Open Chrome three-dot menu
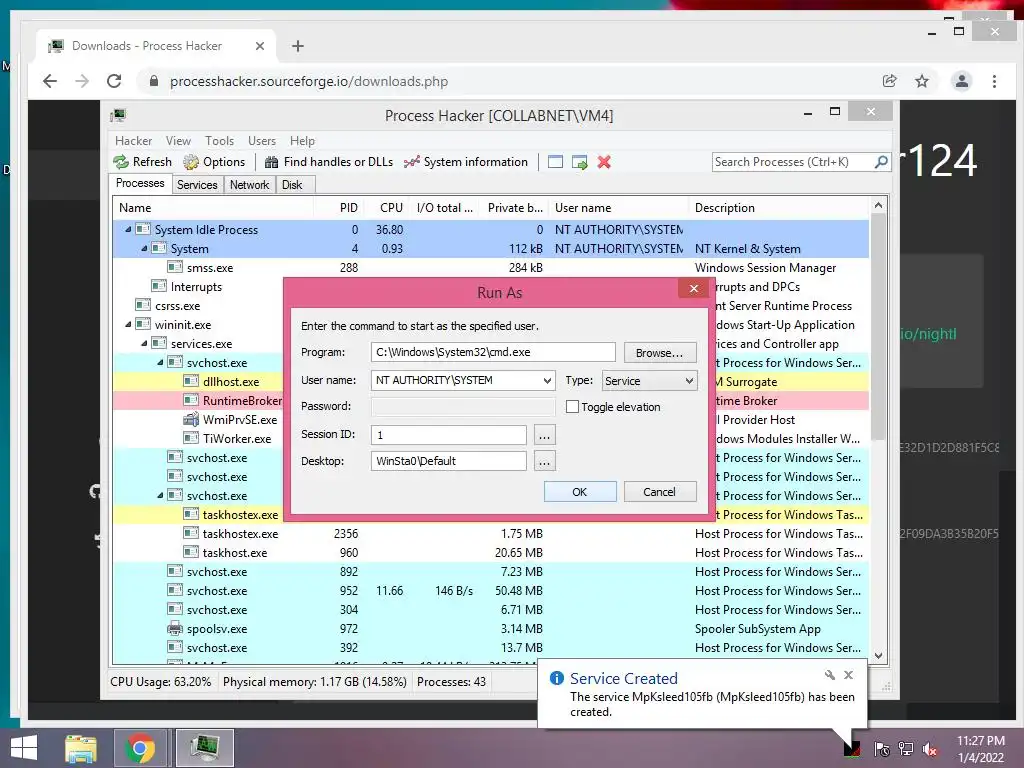The height and width of the screenshot is (768, 1024). pos(994,81)
